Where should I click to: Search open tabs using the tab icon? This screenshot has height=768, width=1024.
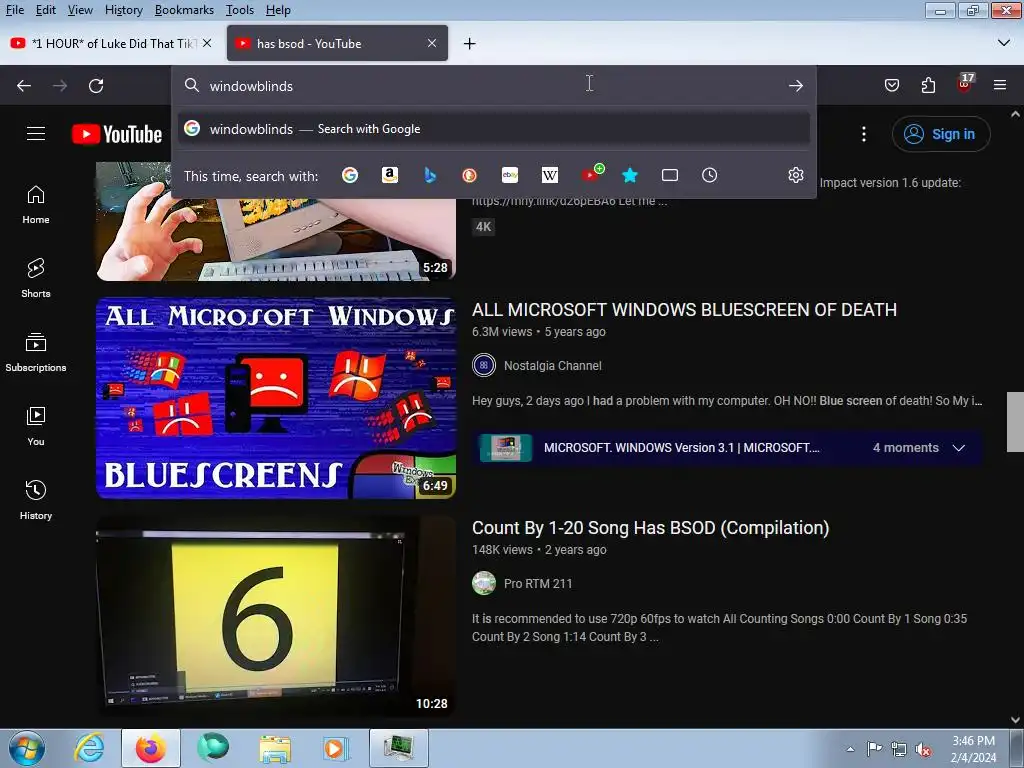click(x=669, y=175)
